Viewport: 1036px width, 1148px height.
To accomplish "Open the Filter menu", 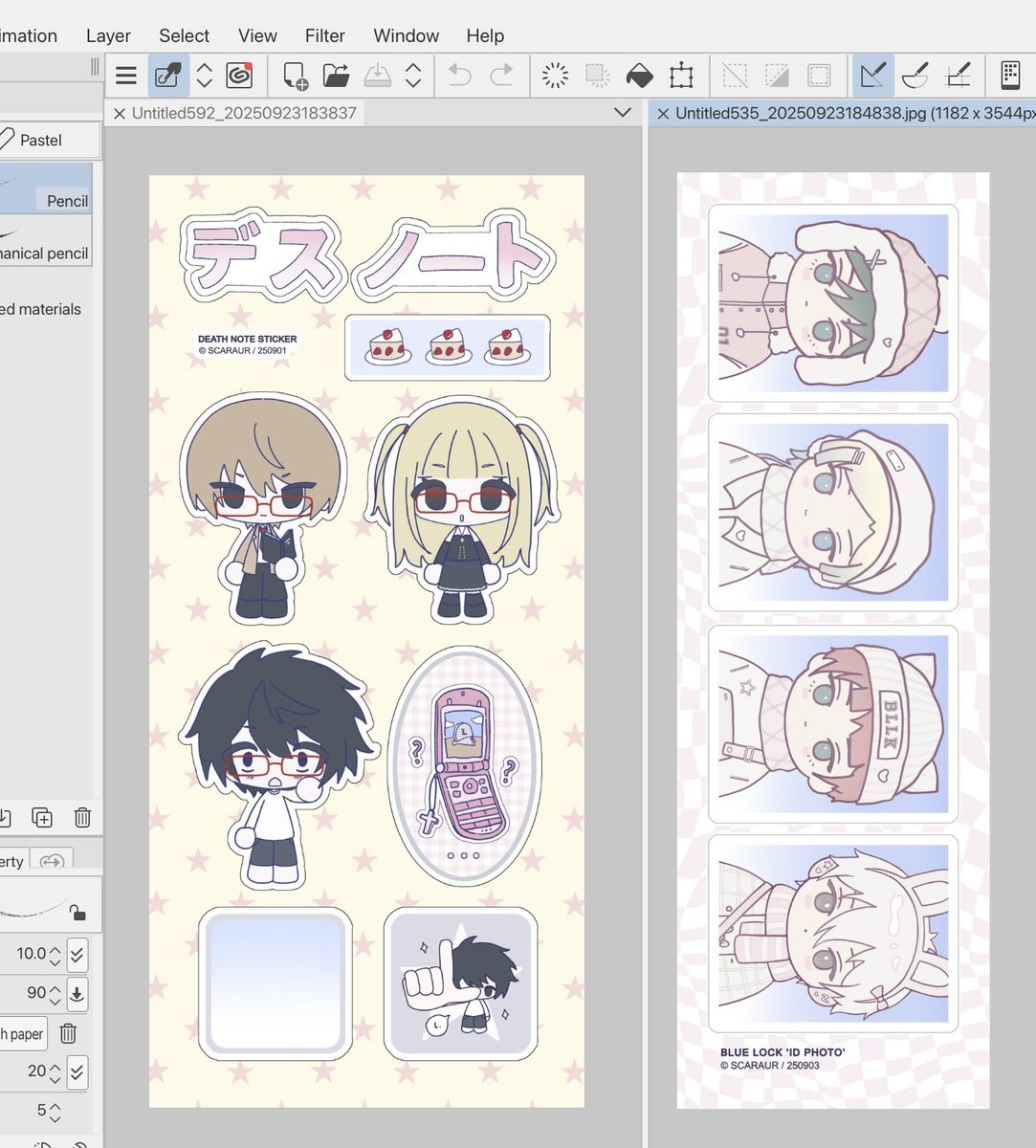I will [325, 35].
